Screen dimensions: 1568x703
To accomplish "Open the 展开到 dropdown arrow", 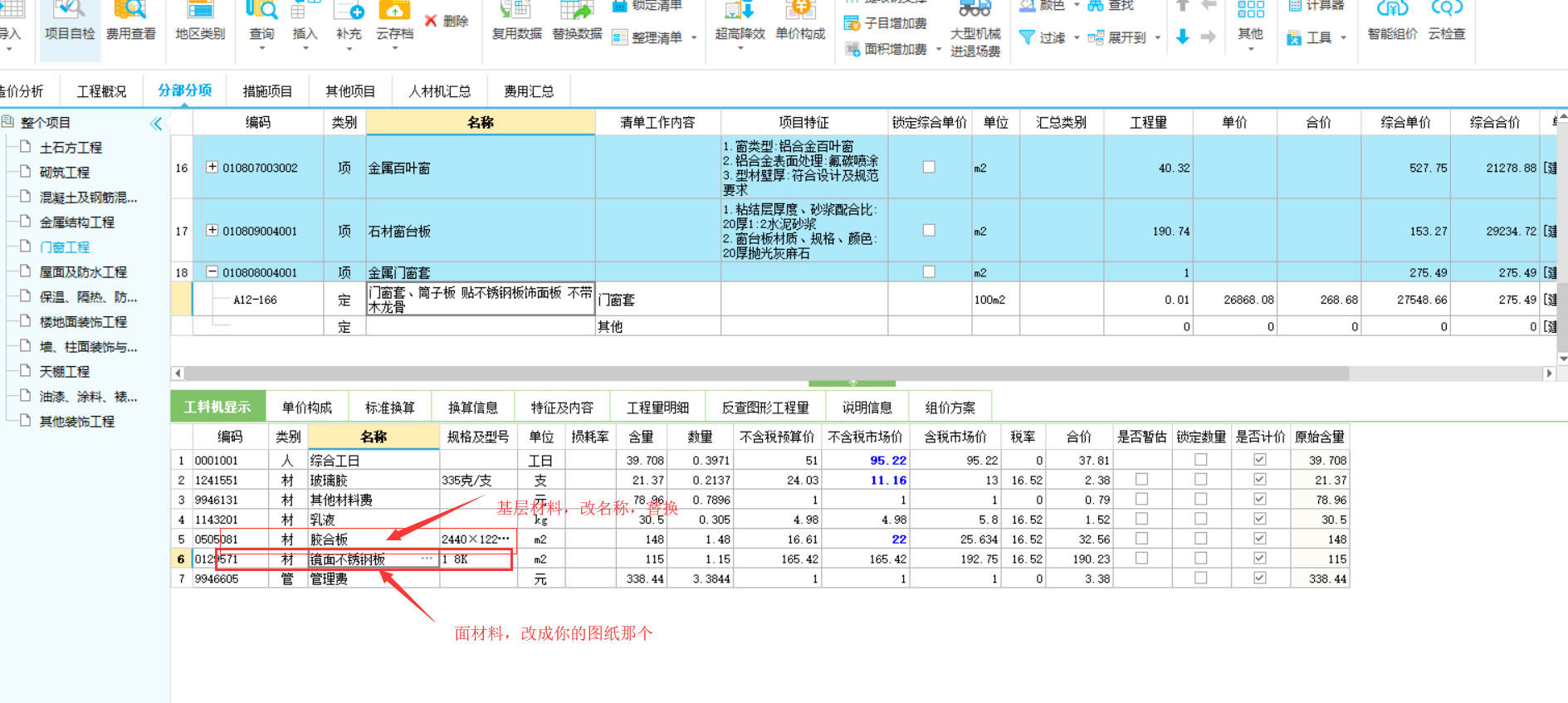I will [1157, 38].
